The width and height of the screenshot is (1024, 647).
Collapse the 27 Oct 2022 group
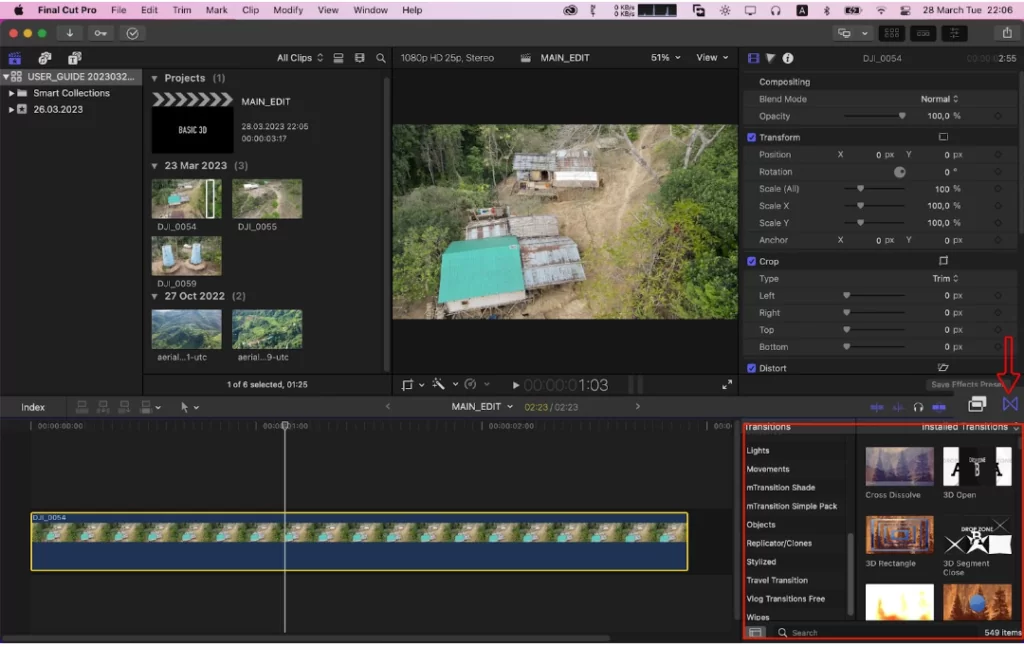(x=155, y=296)
